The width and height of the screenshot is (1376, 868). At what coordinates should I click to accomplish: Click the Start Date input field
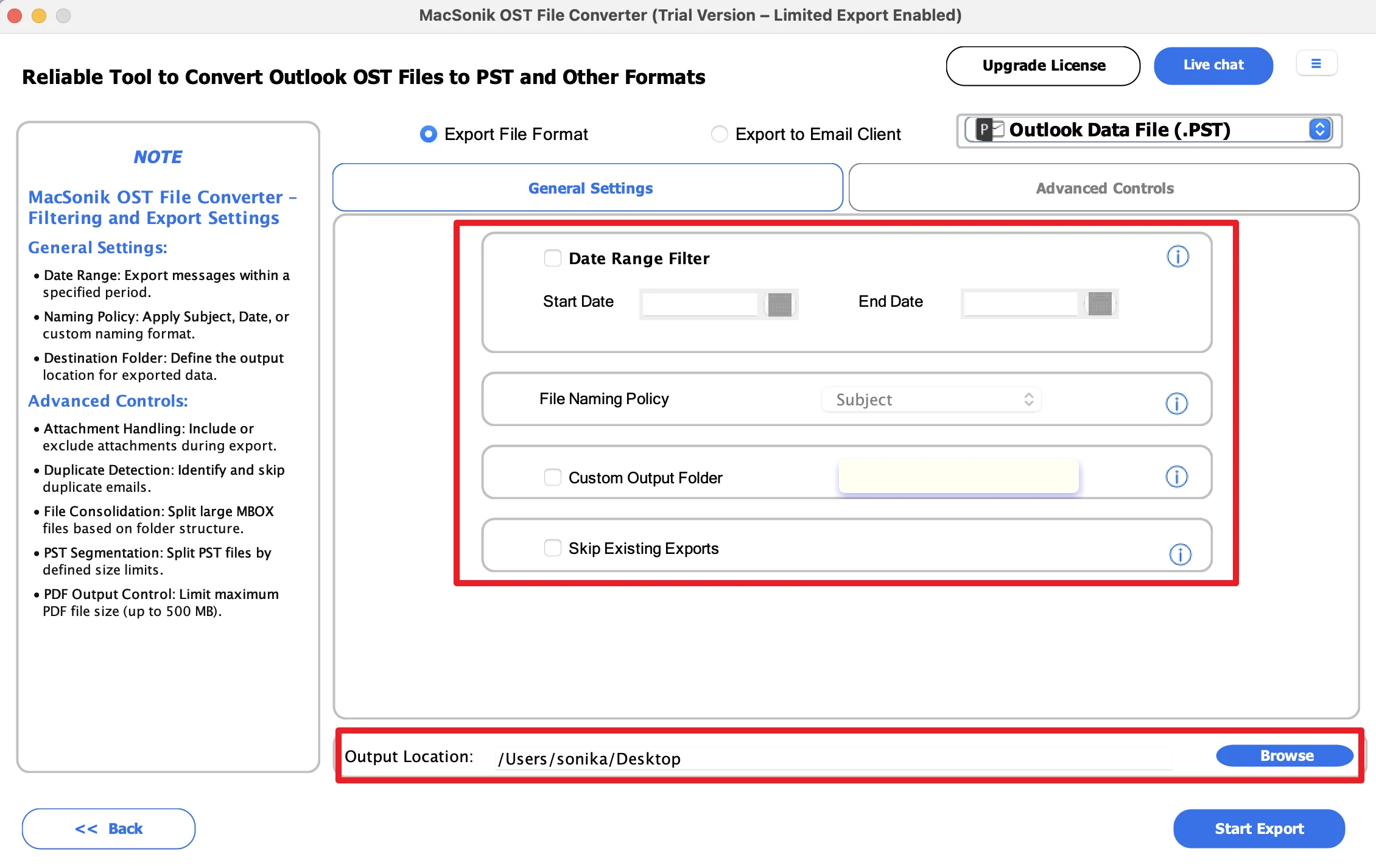[x=700, y=304]
